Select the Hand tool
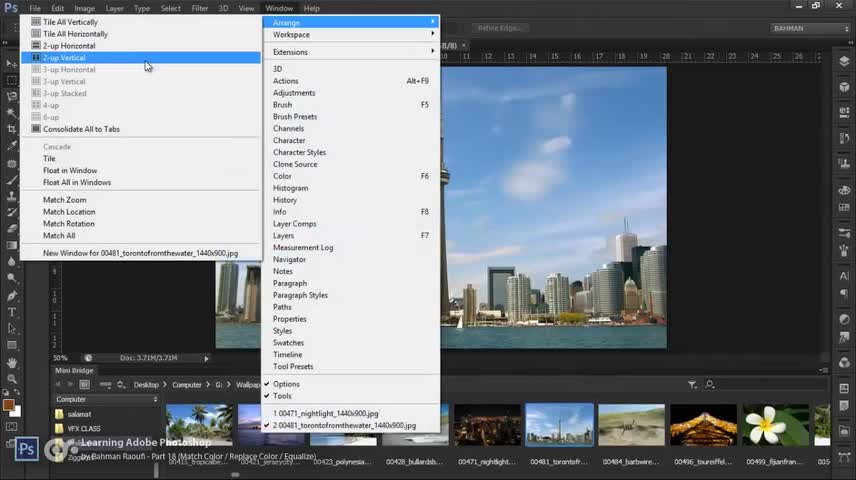The width and height of the screenshot is (856, 480). (x=12, y=363)
